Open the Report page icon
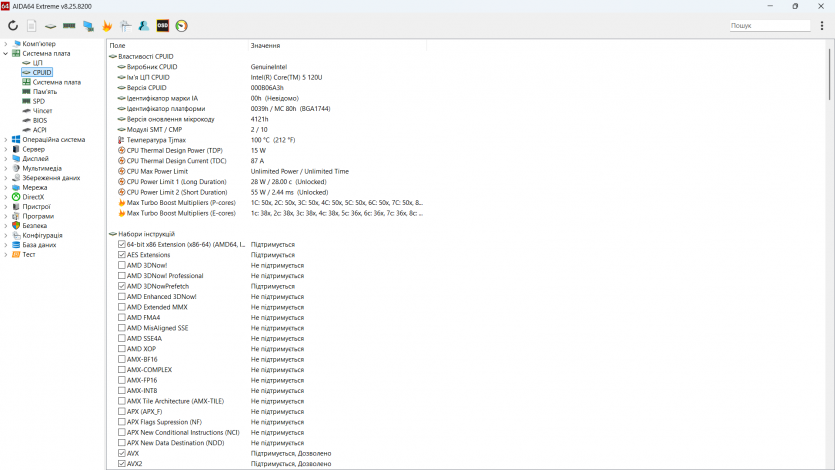 (31, 26)
